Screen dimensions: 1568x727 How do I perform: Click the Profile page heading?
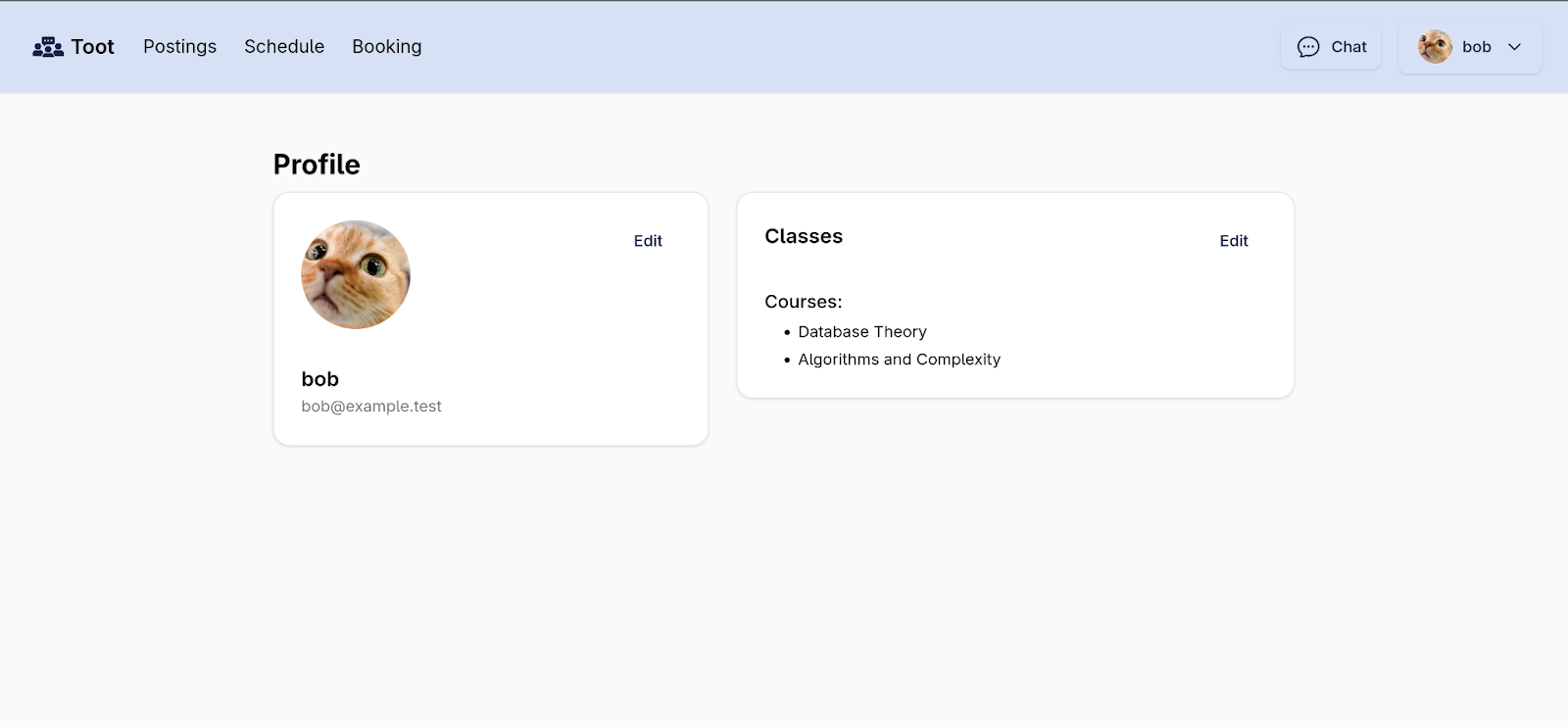click(x=317, y=165)
